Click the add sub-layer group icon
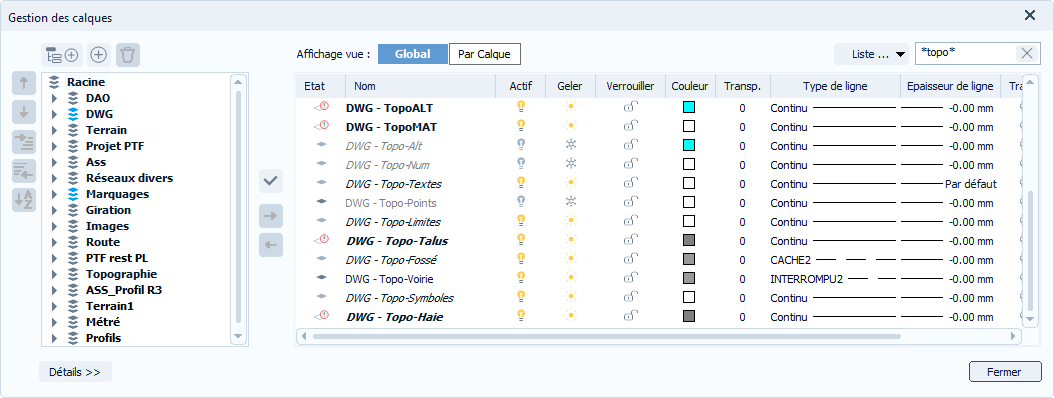 (62, 55)
